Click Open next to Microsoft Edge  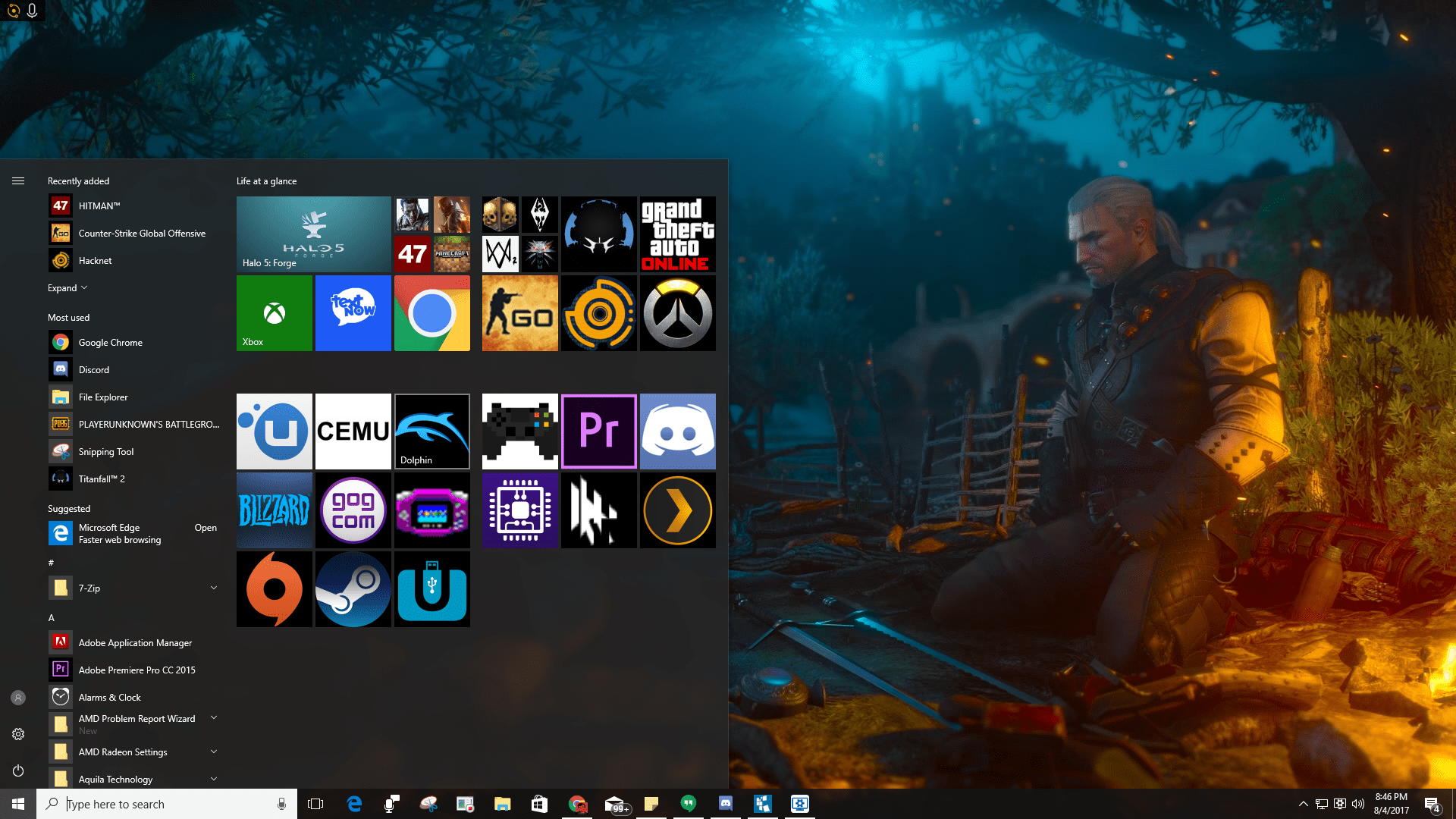[205, 528]
